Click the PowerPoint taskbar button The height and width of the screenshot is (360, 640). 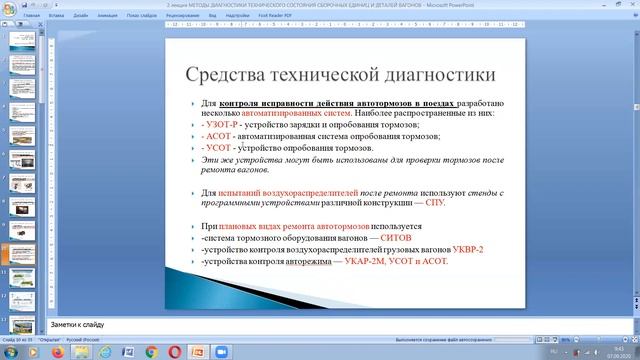click(x=198, y=352)
